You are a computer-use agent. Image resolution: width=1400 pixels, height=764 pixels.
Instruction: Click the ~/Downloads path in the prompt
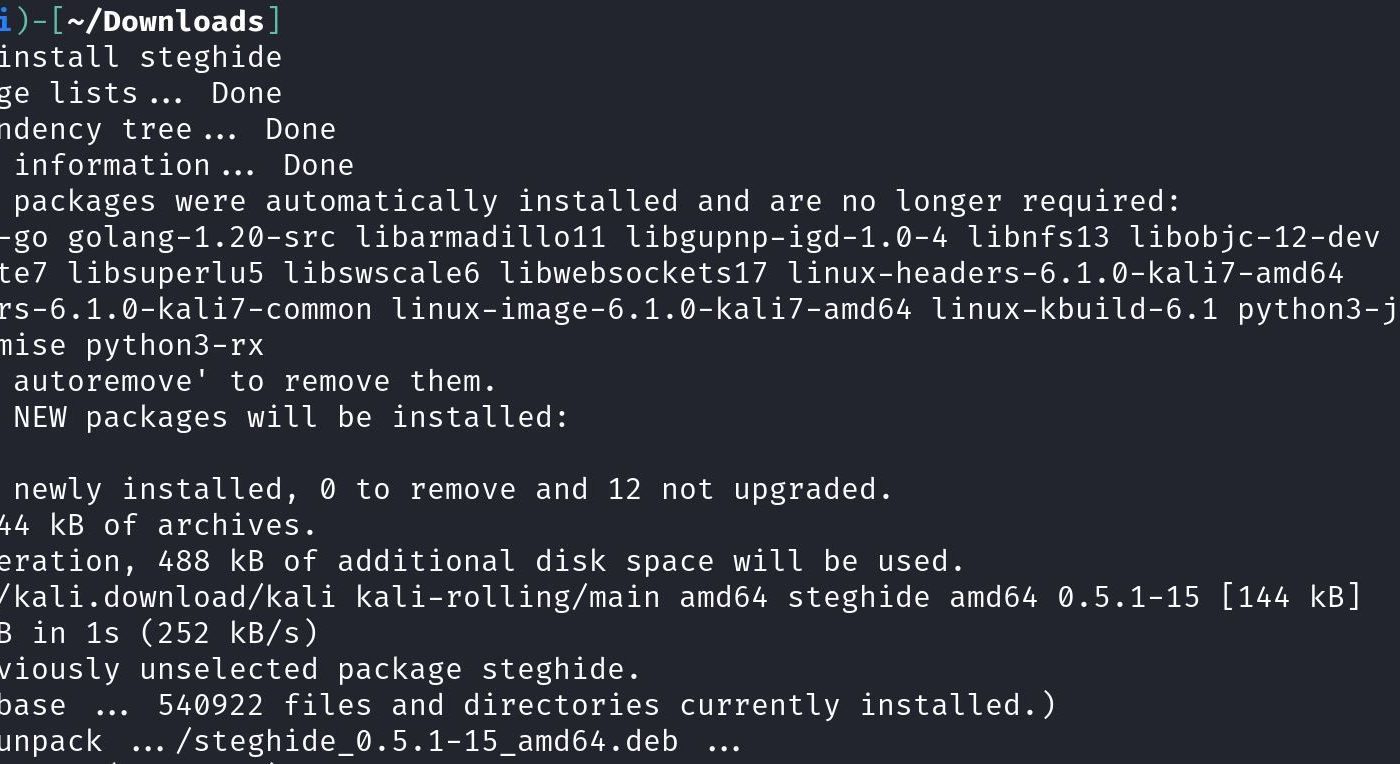(166, 21)
